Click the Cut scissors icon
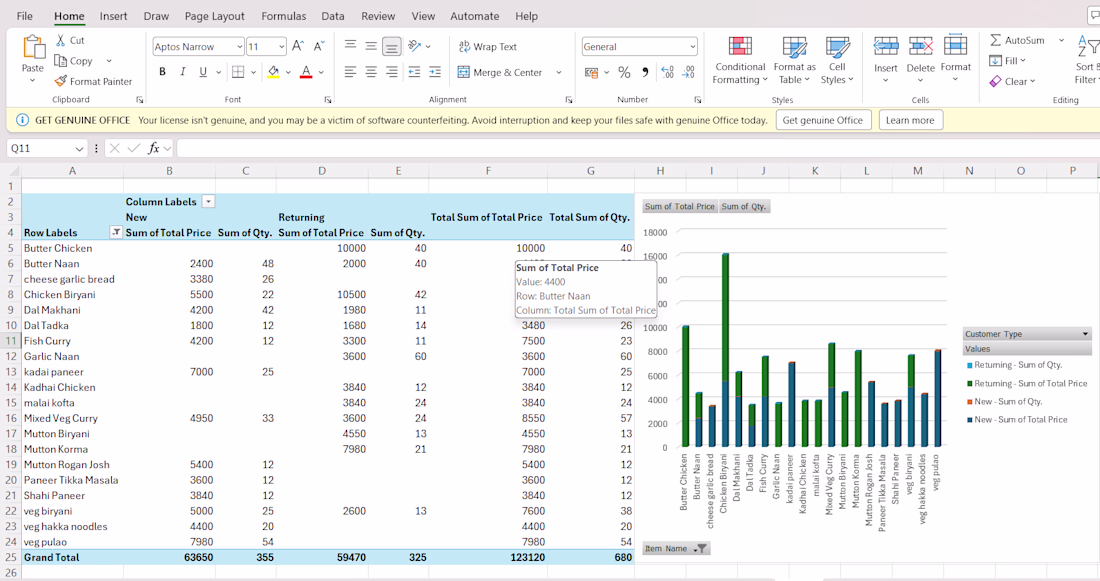 (61, 40)
